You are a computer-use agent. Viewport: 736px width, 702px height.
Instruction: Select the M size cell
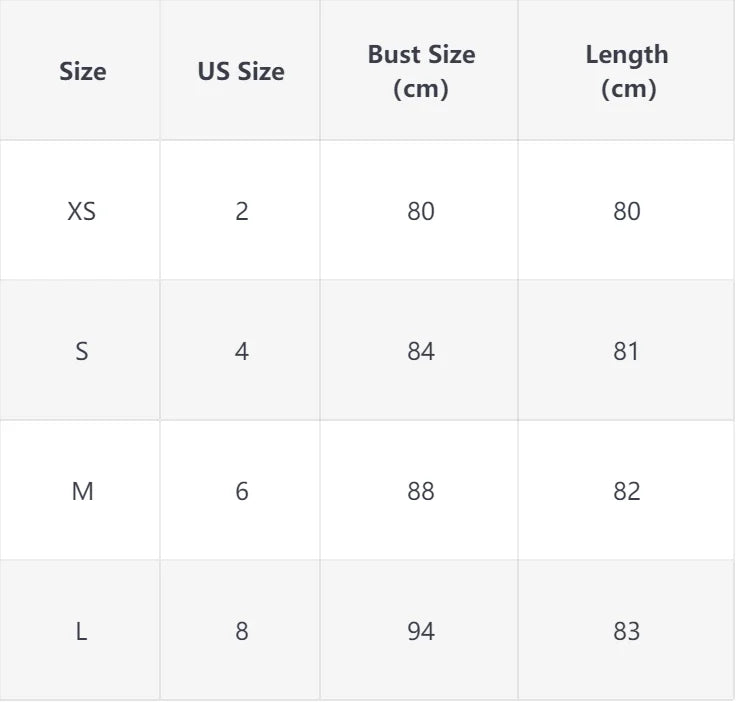coord(82,491)
